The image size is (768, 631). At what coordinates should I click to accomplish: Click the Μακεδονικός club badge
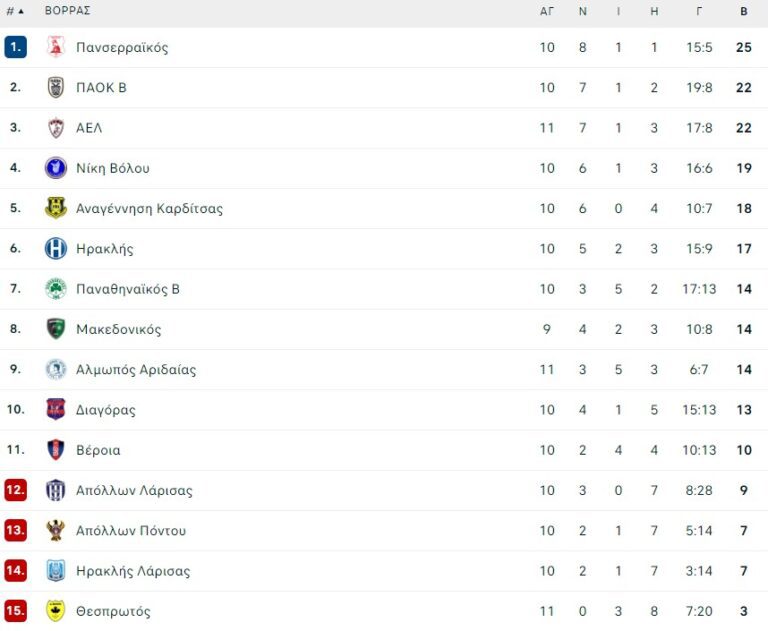tap(56, 329)
